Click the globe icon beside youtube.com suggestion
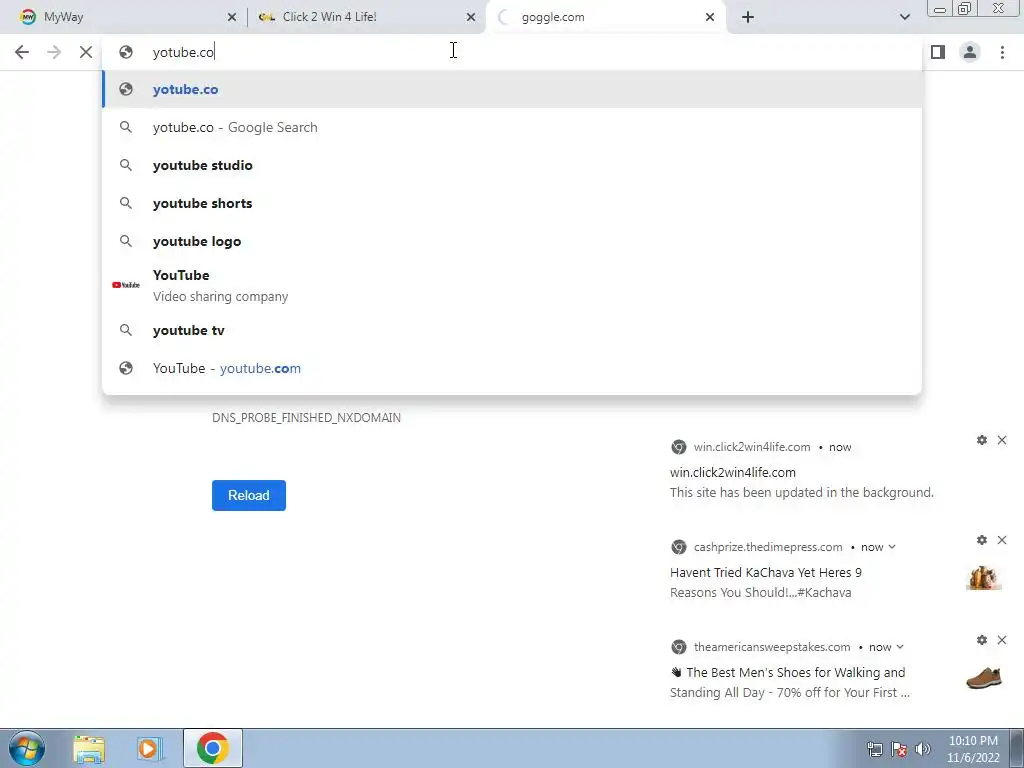Screen dimensions: 1024x768 [x=126, y=368]
